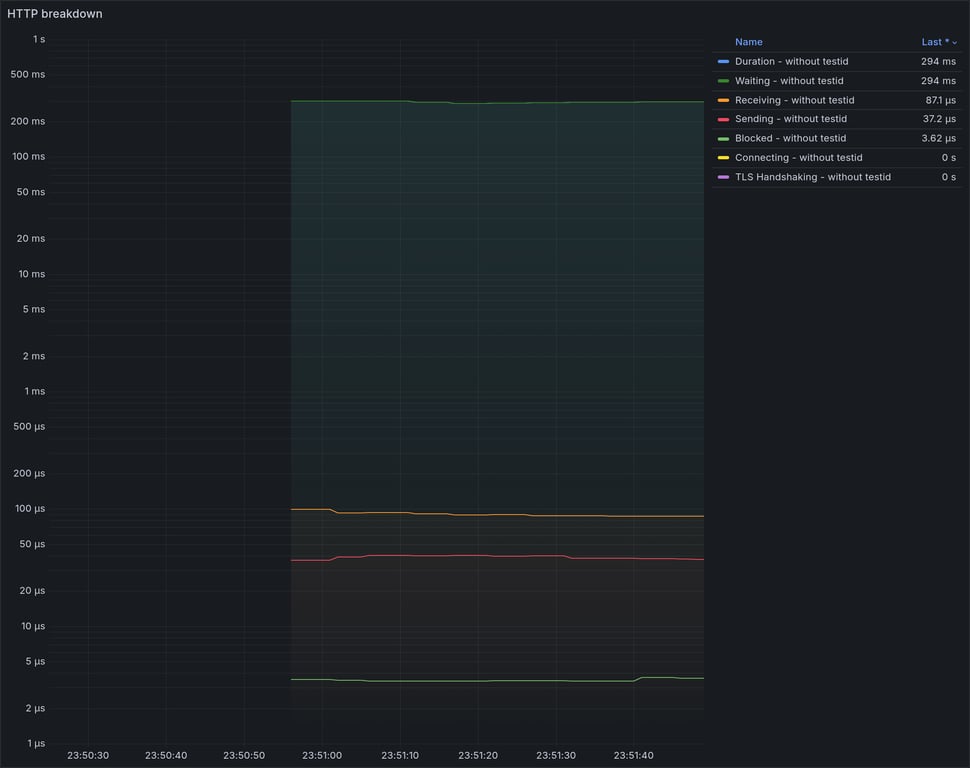Toggle TLS Handshaking - without testid series
Image resolution: width=970 pixels, height=768 pixels.
(813, 177)
